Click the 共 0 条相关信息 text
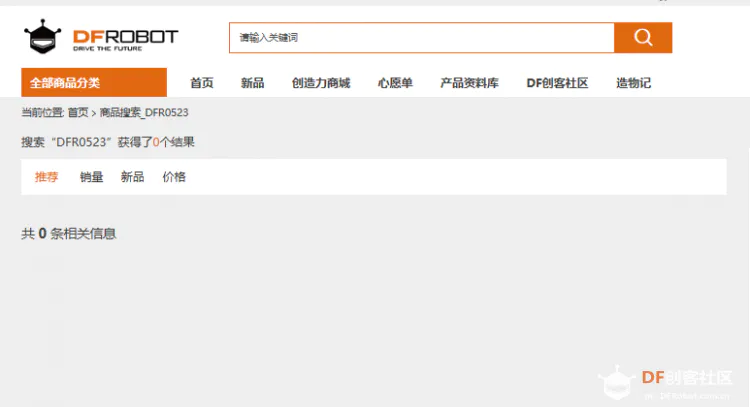Screen dimensions: 750x407 coord(69,233)
